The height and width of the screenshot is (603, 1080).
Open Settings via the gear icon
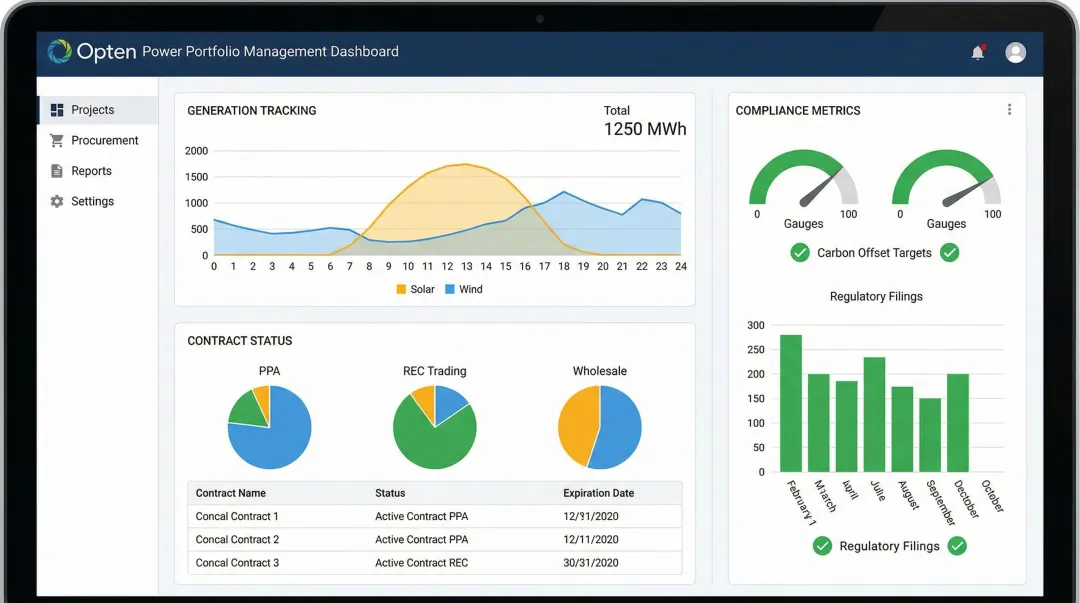tap(58, 201)
